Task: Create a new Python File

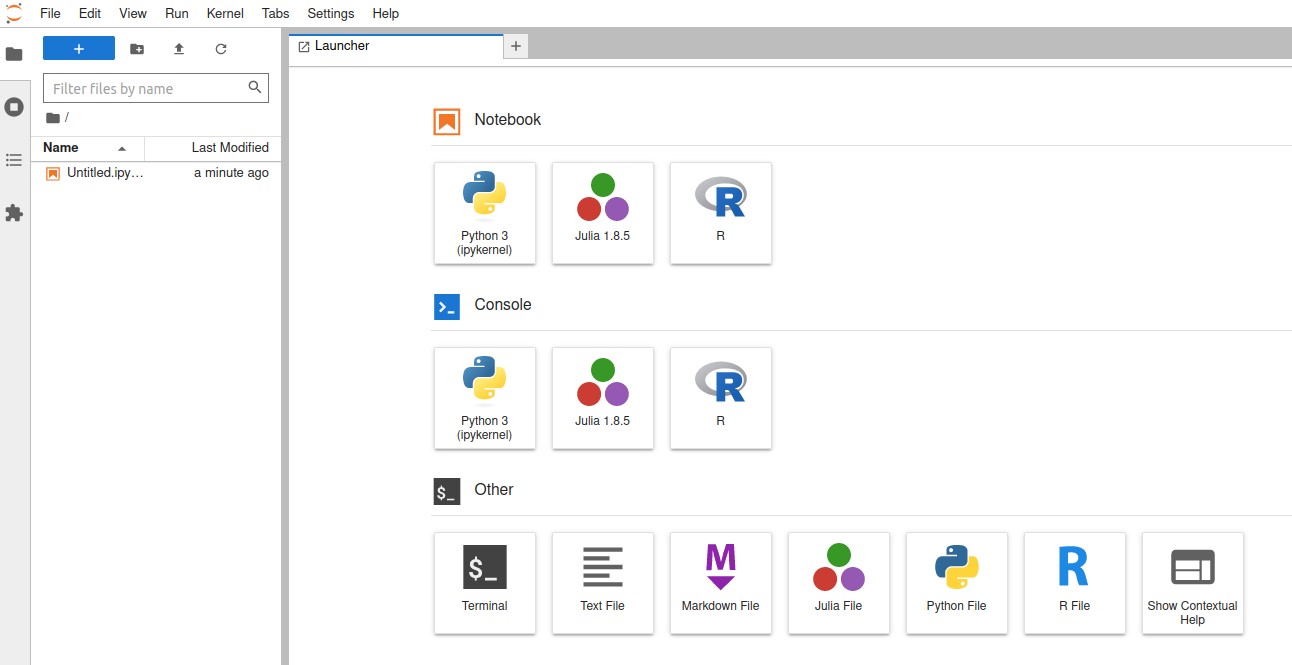Action: tap(957, 583)
